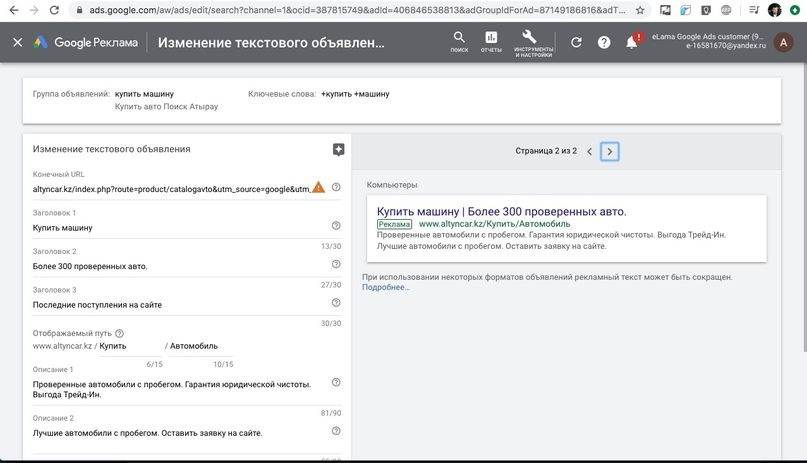This screenshot has height=463, width=807.
Task: Open the Отчеты reports icon
Action: click(491, 42)
